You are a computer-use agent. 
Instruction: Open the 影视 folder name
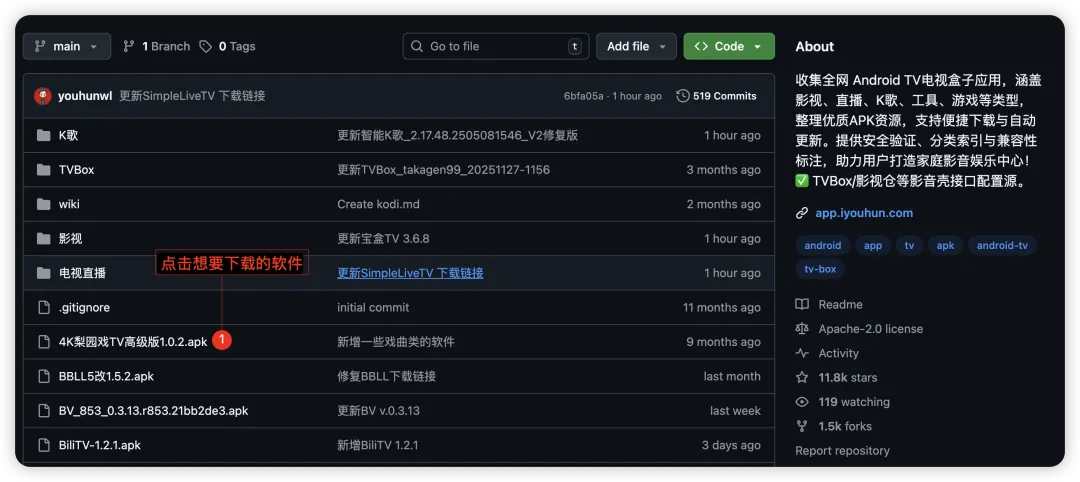coord(71,239)
